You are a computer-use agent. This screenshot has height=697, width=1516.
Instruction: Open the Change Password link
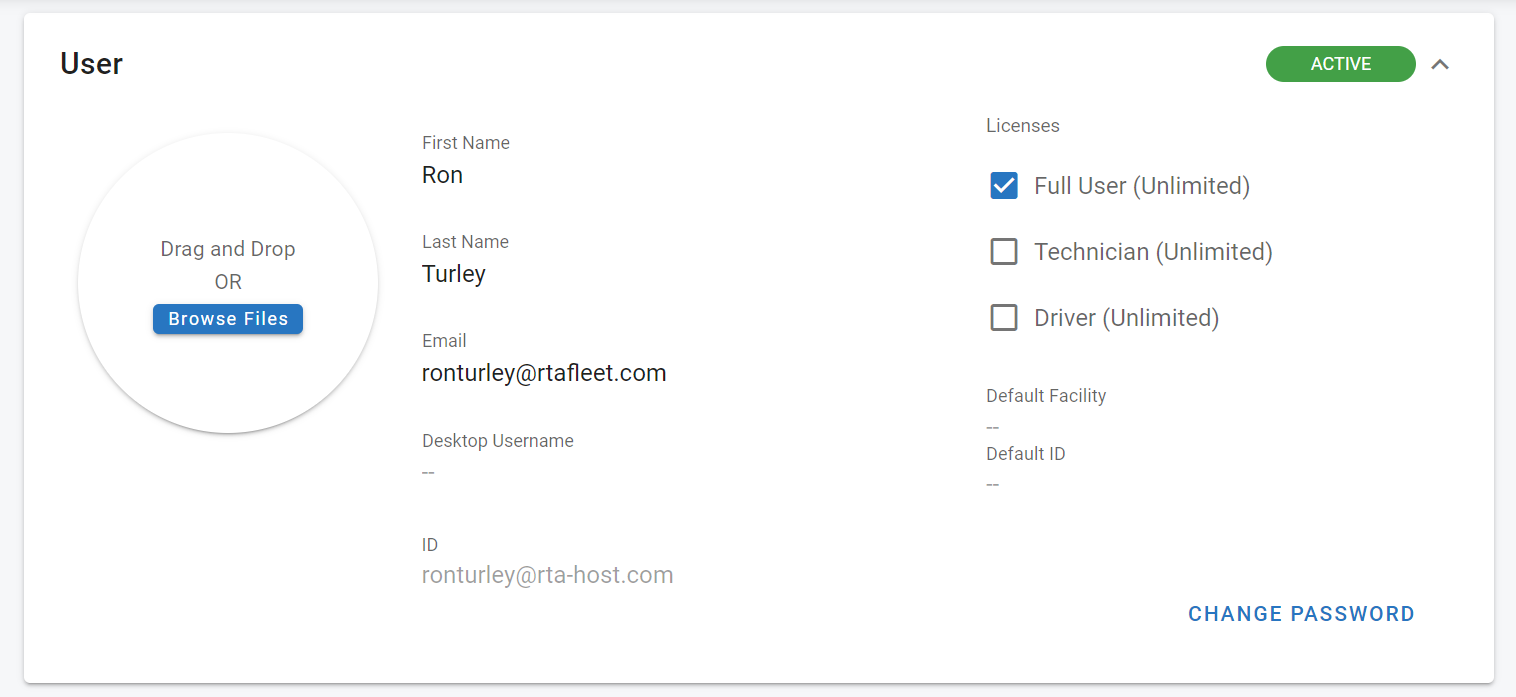pos(1301,614)
